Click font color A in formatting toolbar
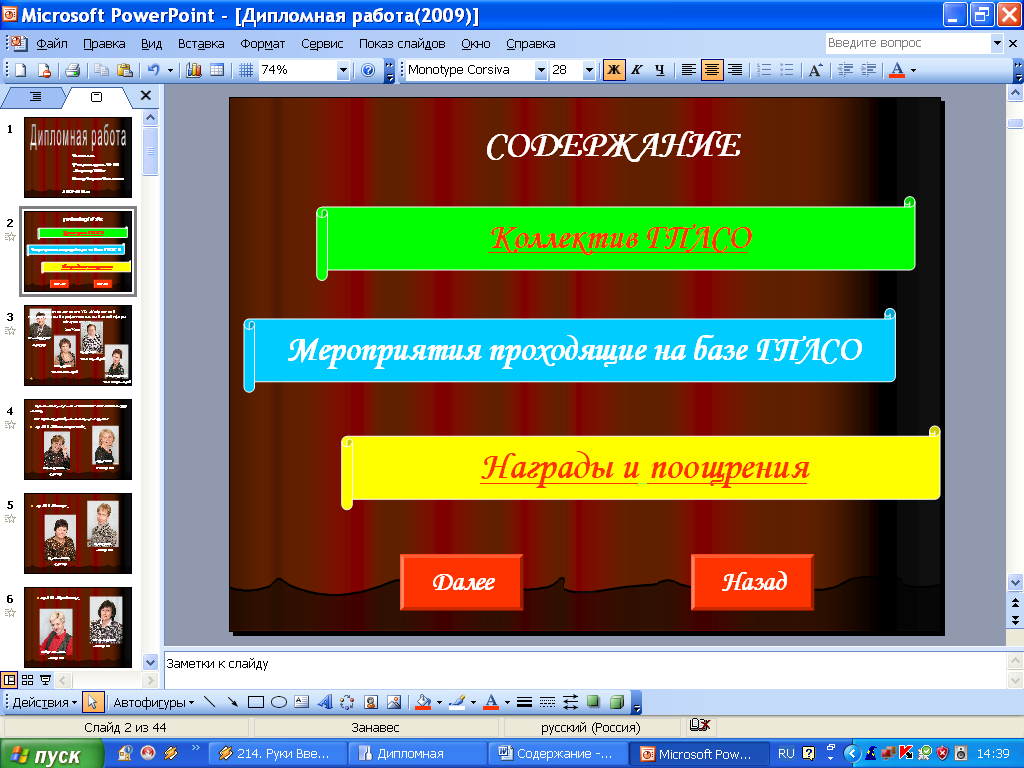The width and height of the screenshot is (1024, 768). tap(897, 70)
